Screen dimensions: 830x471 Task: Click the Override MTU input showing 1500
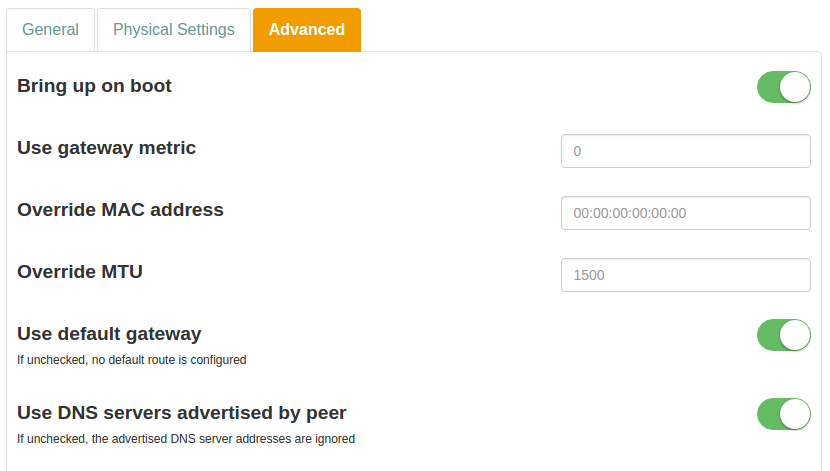685,275
